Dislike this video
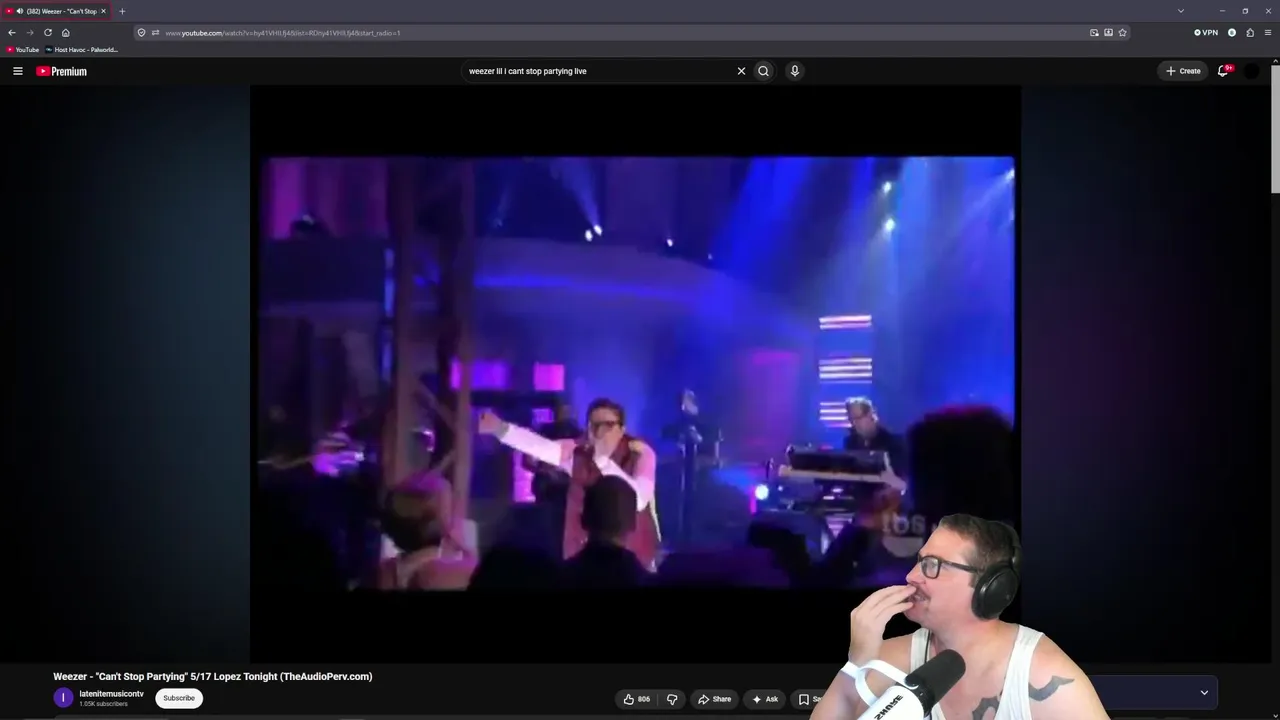1280x720 pixels. pyautogui.click(x=672, y=699)
